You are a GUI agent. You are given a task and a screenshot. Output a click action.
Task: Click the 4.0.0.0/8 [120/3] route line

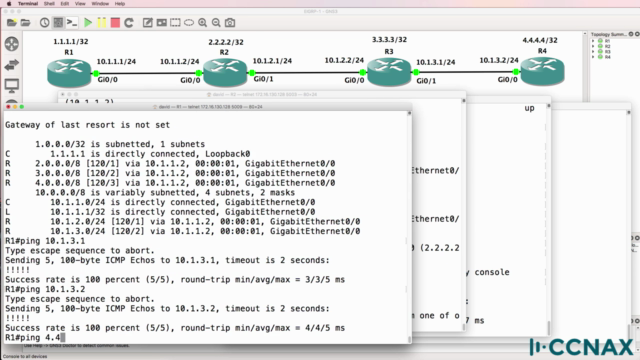(x=170, y=183)
